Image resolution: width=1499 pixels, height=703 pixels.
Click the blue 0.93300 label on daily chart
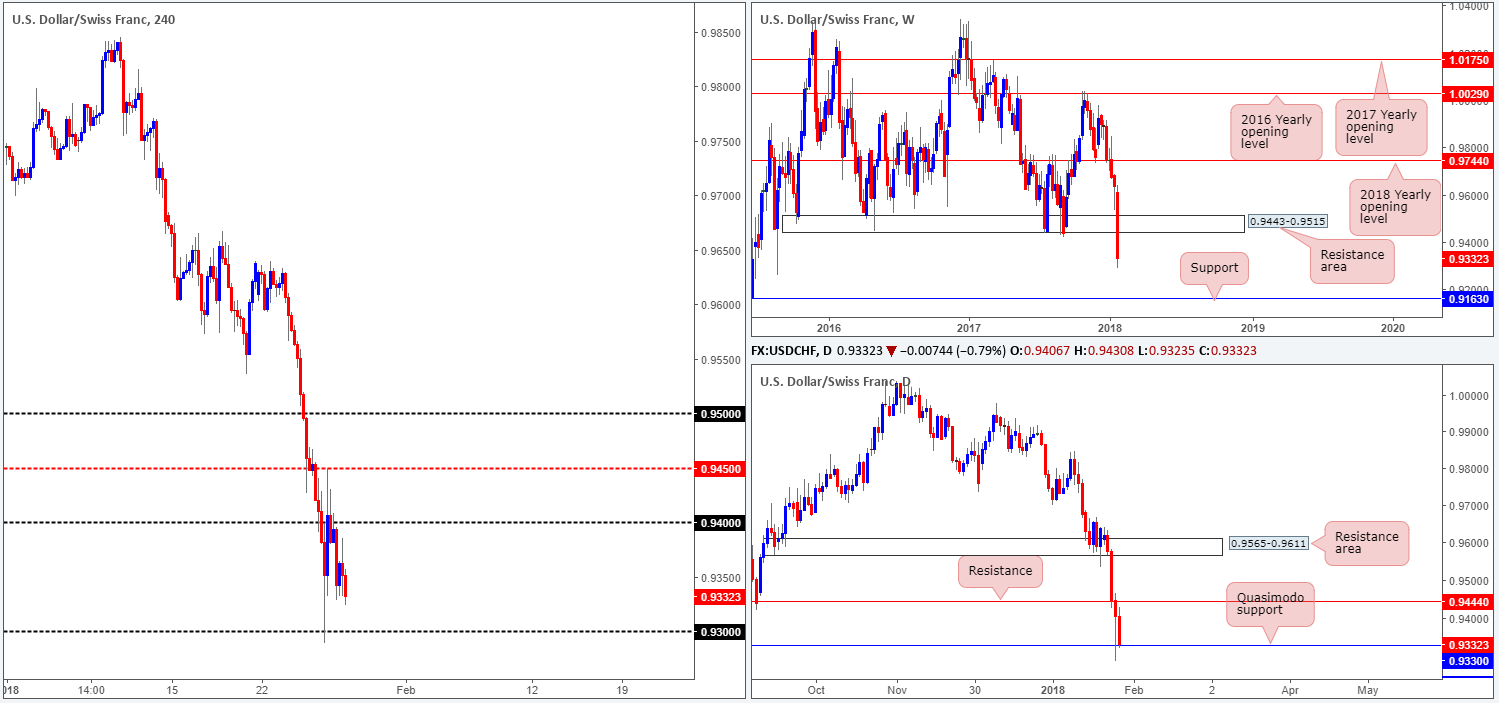coord(1469,661)
